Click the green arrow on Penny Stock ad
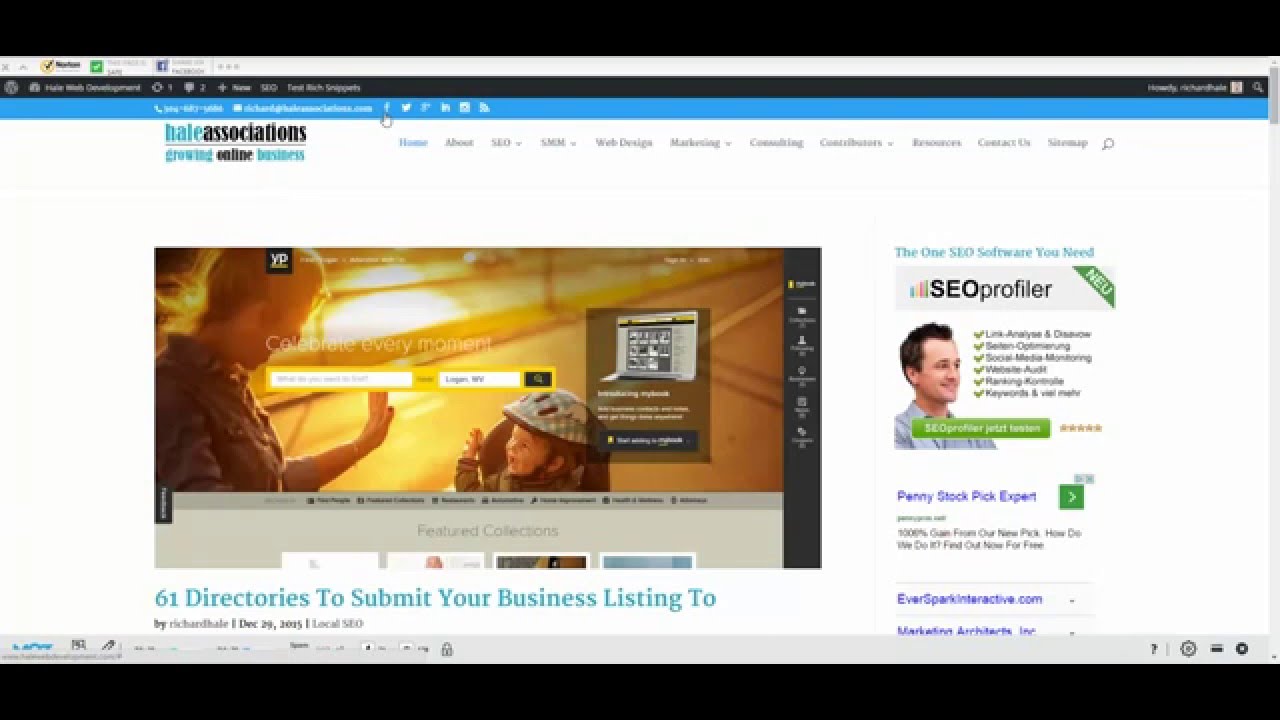The height and width of the screenshot is (720, 1280). 1071,497
